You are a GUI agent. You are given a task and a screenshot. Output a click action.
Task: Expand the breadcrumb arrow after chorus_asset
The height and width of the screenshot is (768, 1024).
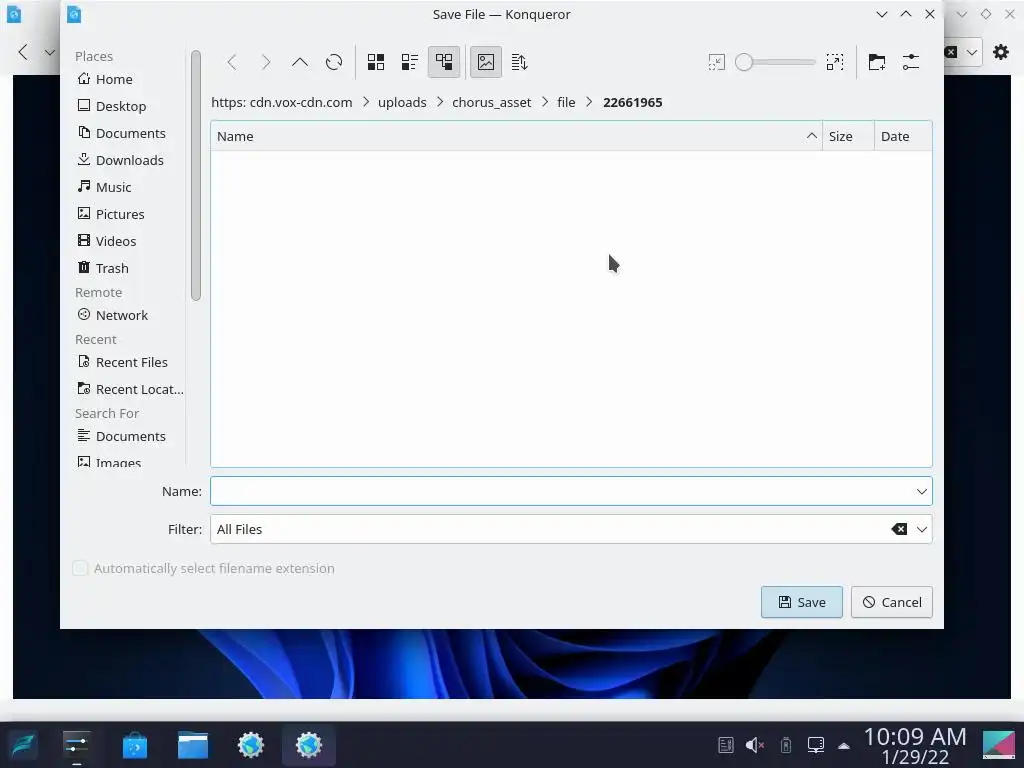(545, 103)
